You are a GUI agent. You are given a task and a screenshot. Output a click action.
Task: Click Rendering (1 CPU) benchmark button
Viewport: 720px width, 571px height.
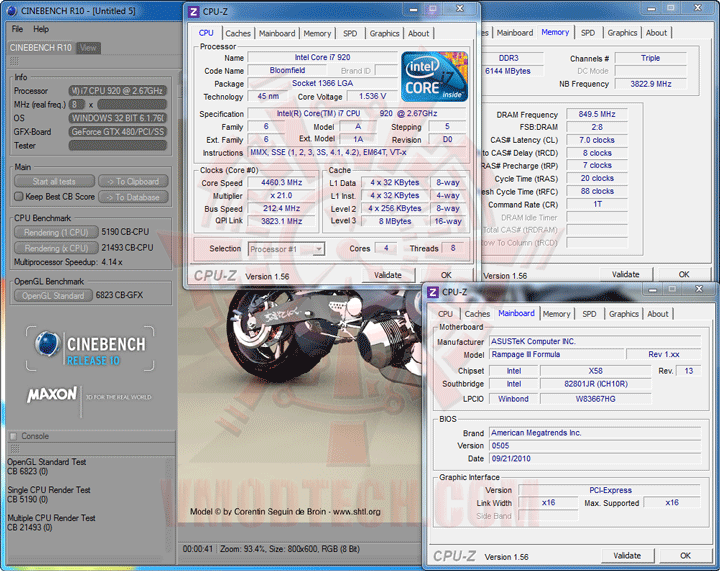(x=56, y=232)
